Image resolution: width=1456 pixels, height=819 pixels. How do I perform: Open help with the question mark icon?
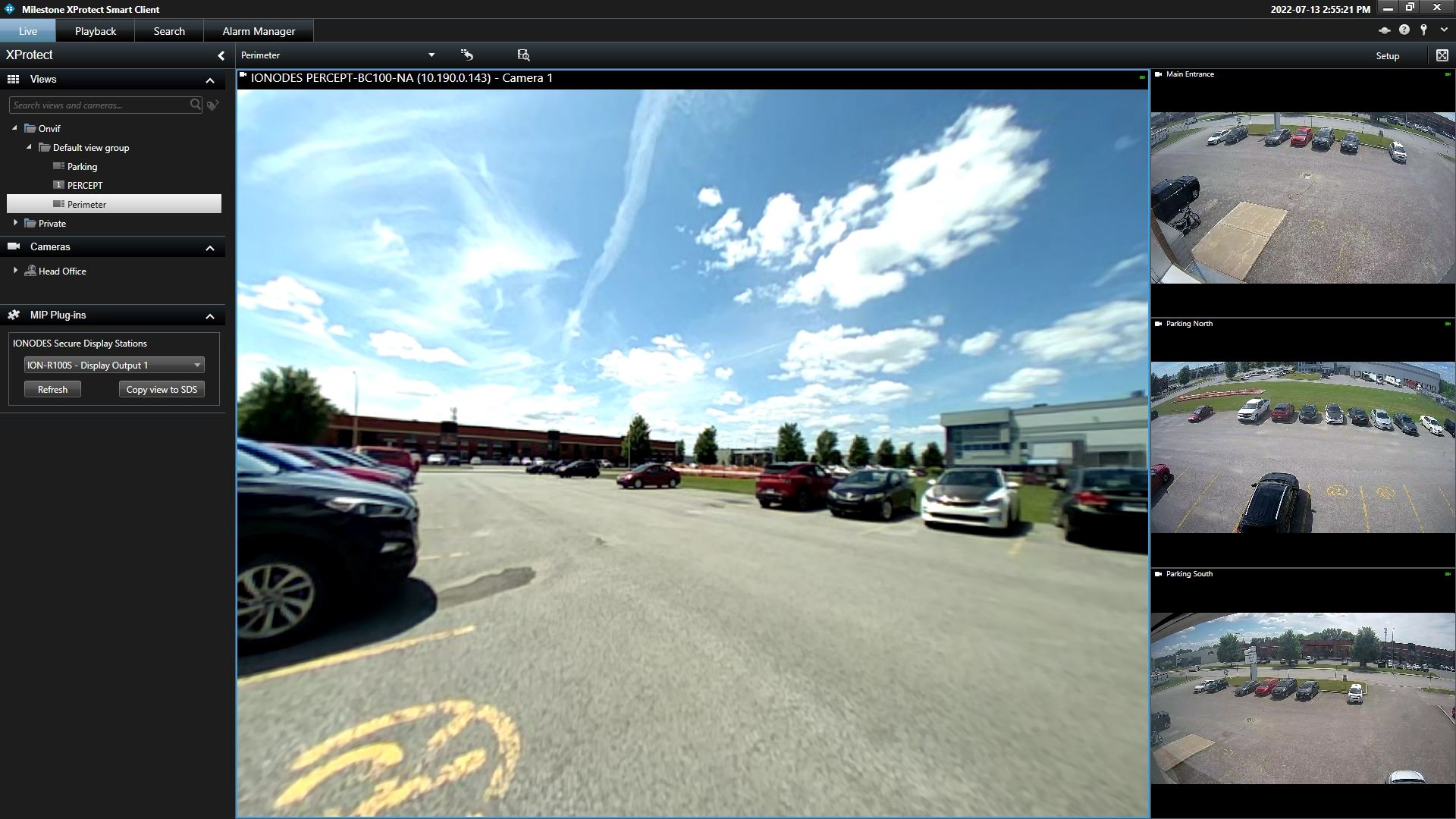point(1404,30)
